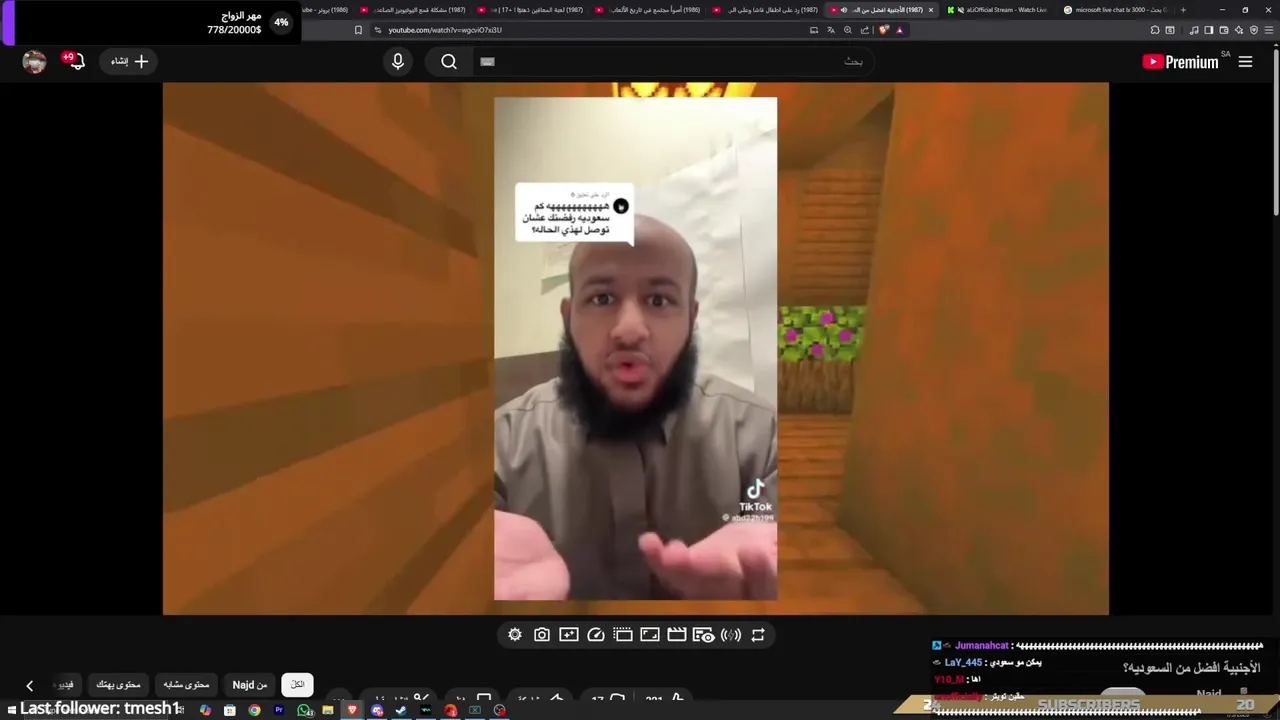Bookmark this page with the bookmark icon
Image resolution: width=1280 pixels, height=720 pixels.
tap(358, 30)
